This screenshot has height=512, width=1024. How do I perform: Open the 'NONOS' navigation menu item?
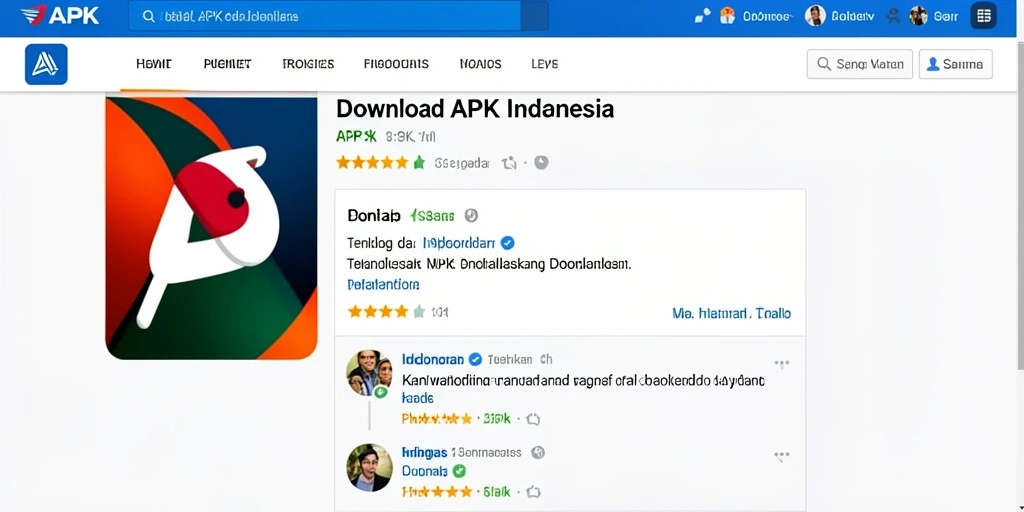pos(481,64)
